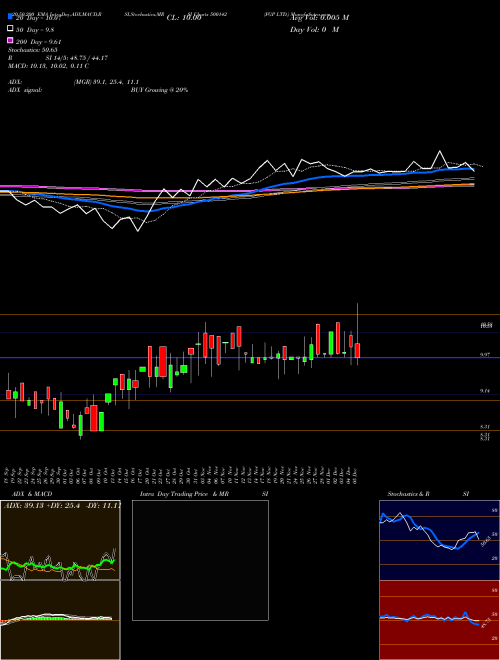Click the '(MGR) 39.1, 25.4, 11.1' ADX values
This screenshot has width=500, height=660.
[106, 82]
